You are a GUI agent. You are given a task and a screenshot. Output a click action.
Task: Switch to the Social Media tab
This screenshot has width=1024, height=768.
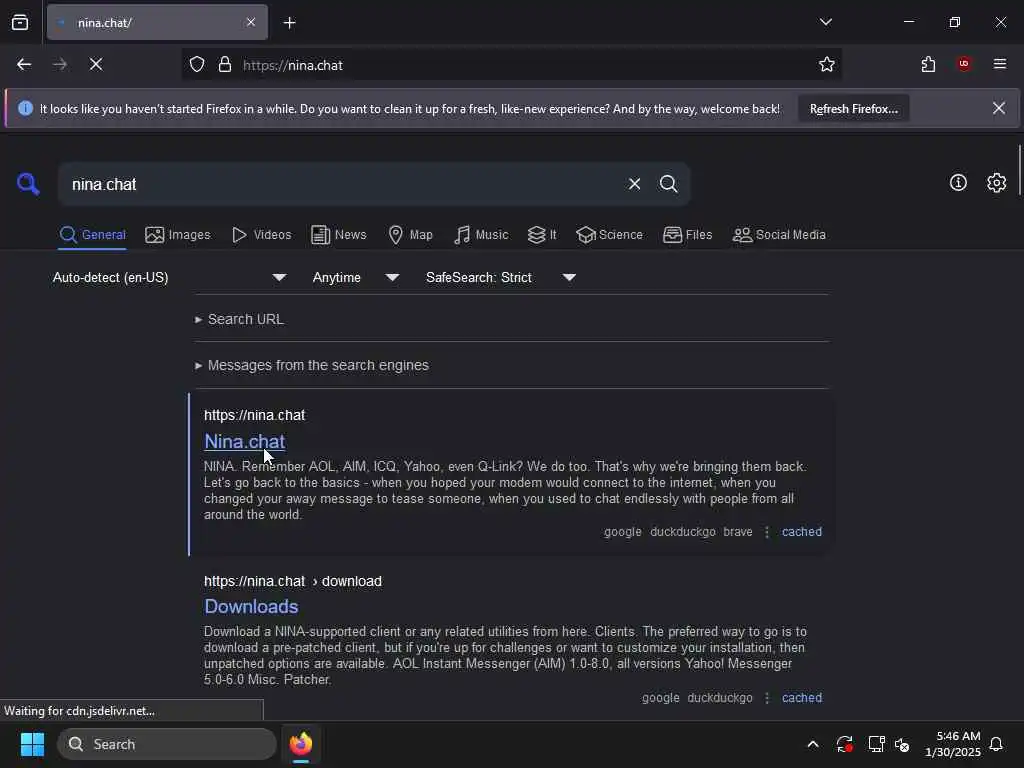779,235
